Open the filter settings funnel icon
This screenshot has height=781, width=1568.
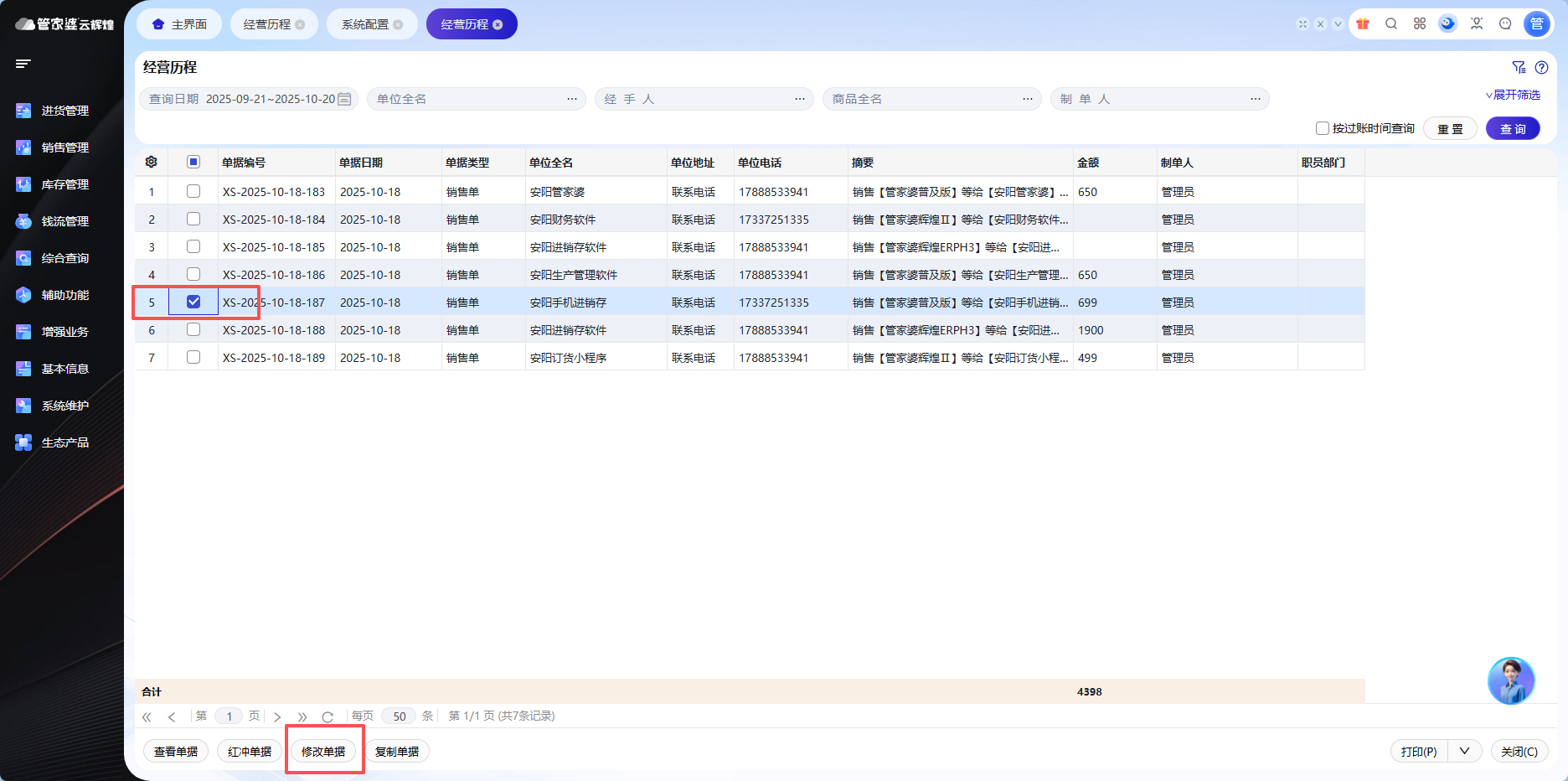(x=1519, y=68)
